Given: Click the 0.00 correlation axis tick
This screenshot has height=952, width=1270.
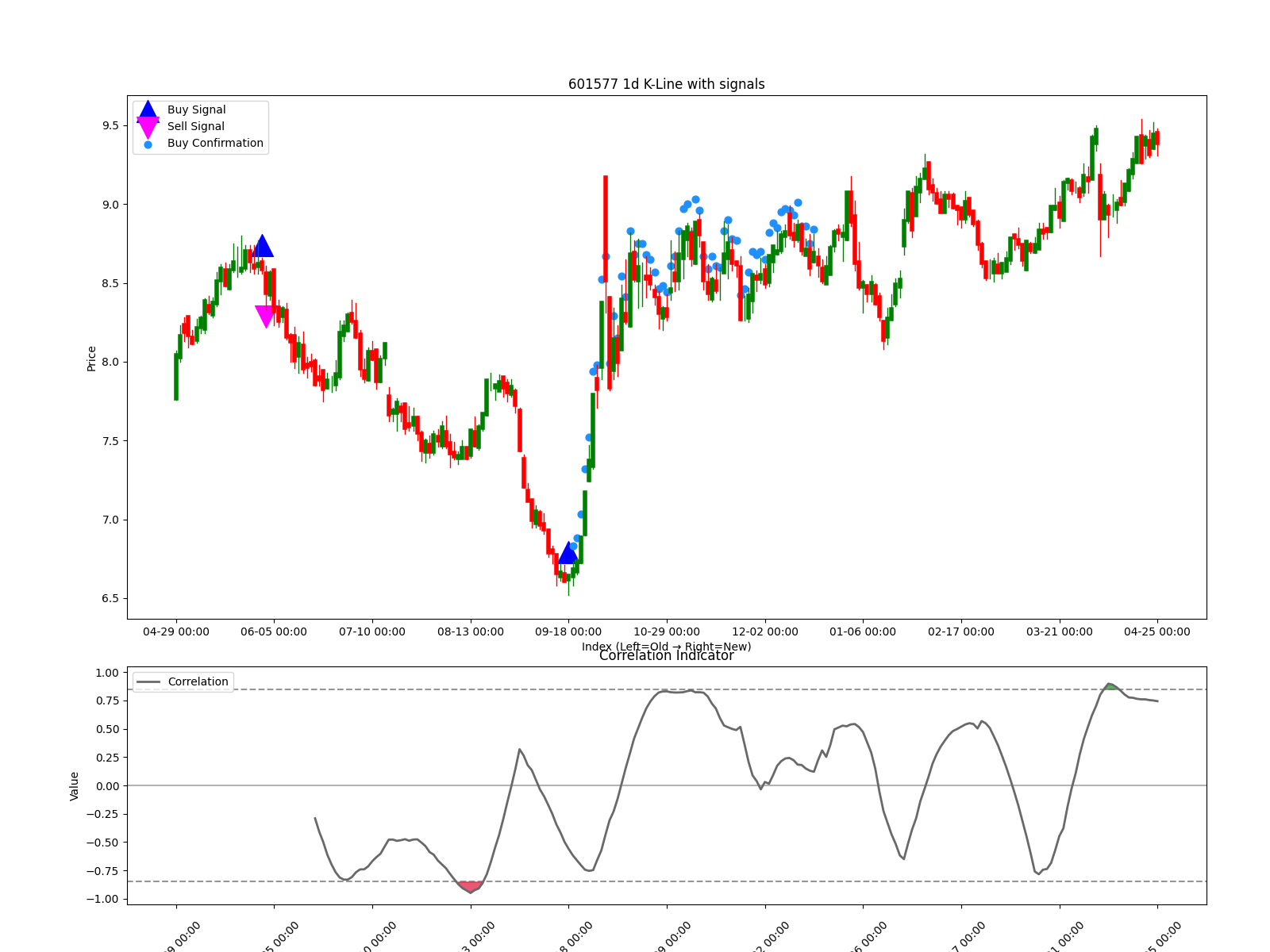Looking at the screenshot, I should tap(106, 786).
